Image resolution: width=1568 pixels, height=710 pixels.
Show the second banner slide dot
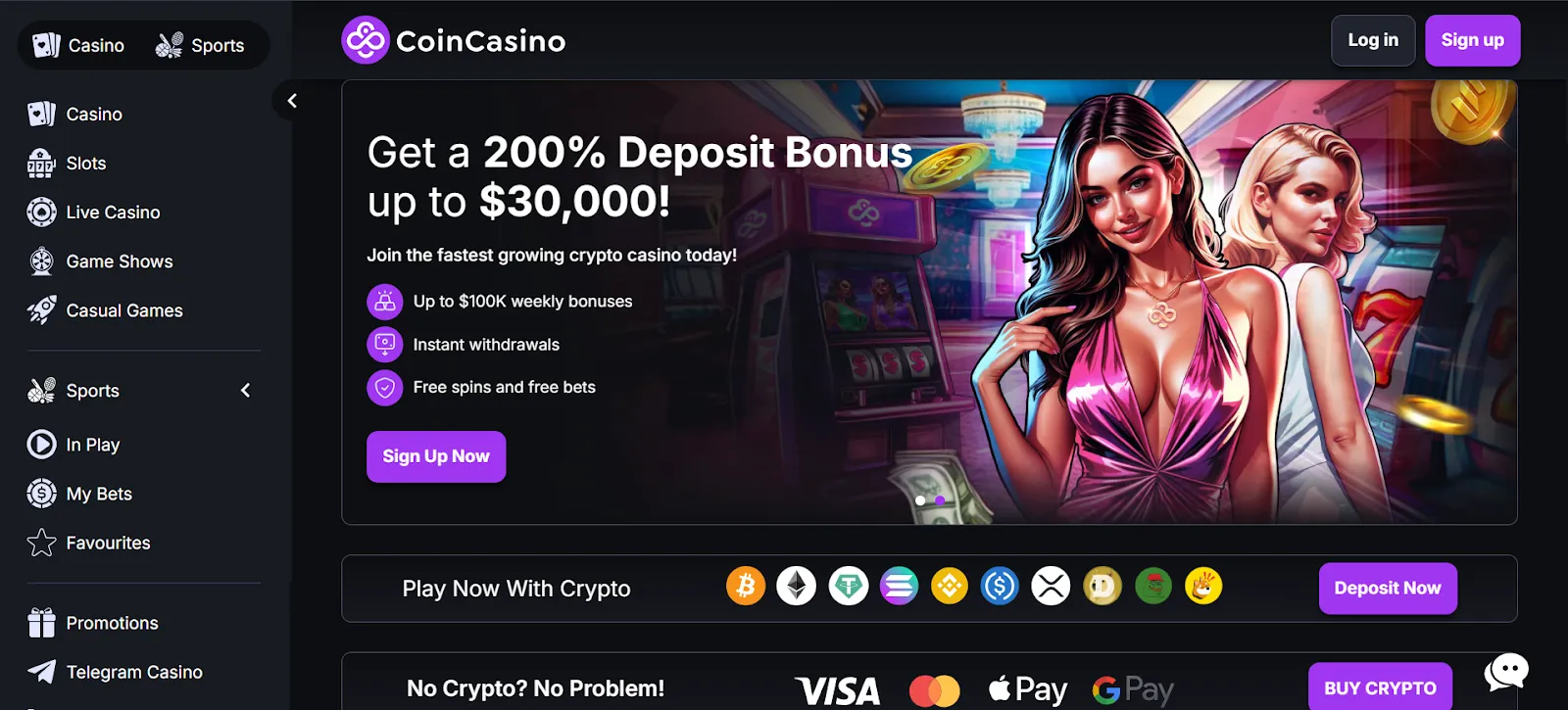(940, 500)
